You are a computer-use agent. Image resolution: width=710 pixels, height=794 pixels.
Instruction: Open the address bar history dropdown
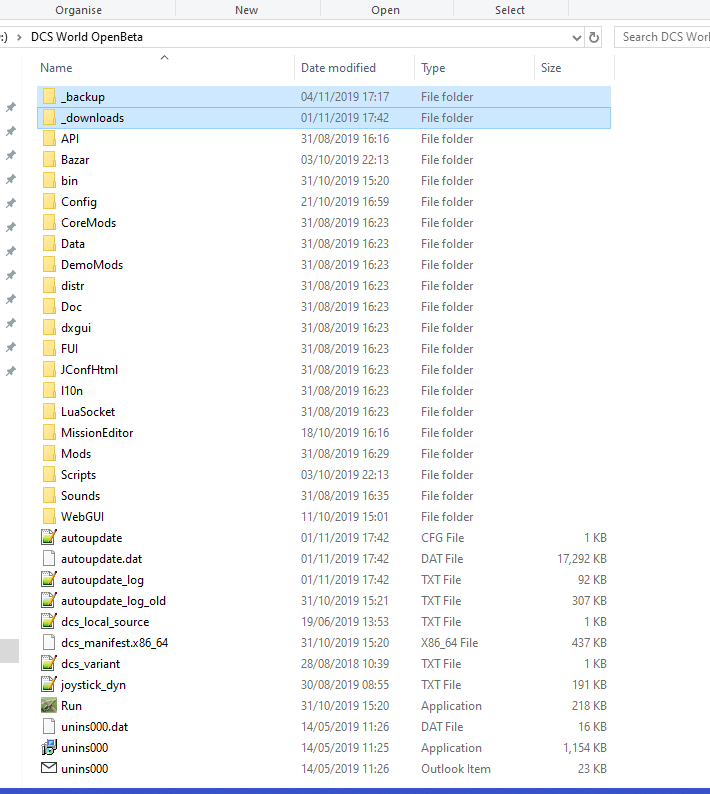(576, 37)
